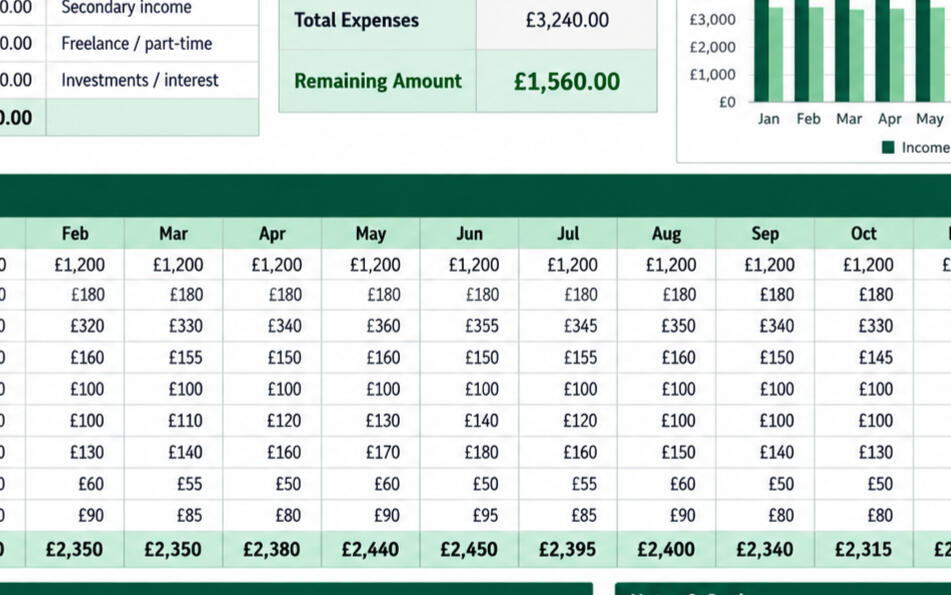Screen dimensions: 951x595
Task: Select the Remaining Amount £1,560.00 cell
Action: click(x=566, y=81)
